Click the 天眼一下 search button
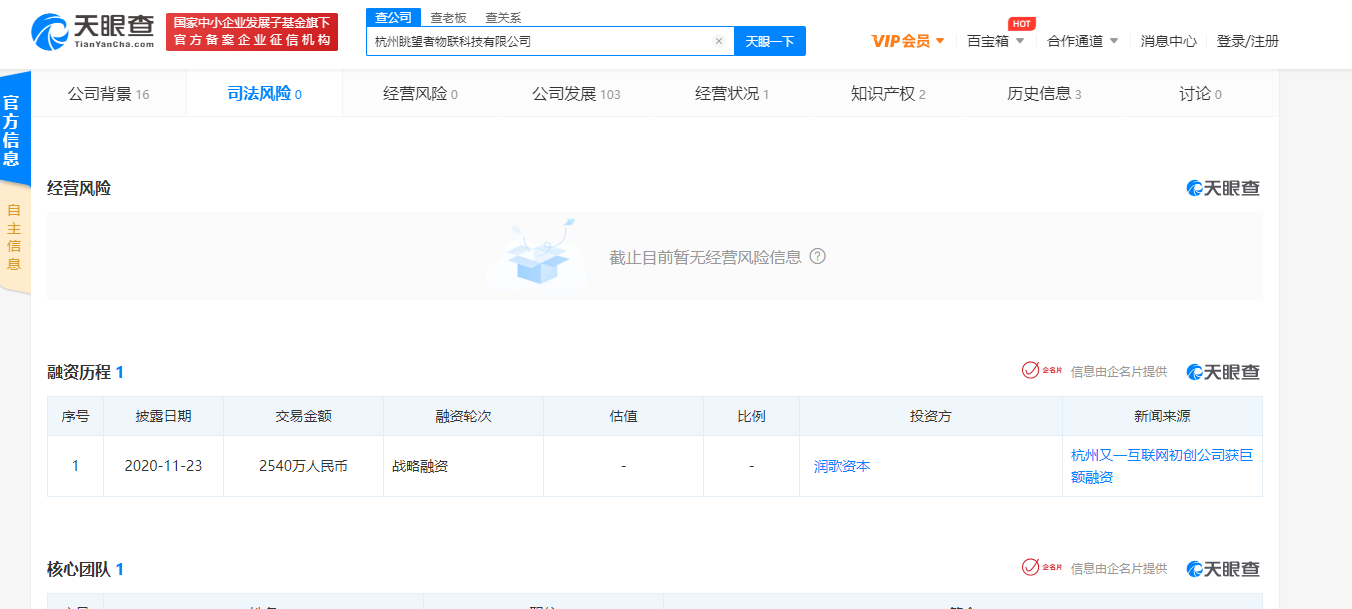1352x609 pixels. tap(769, 41)
